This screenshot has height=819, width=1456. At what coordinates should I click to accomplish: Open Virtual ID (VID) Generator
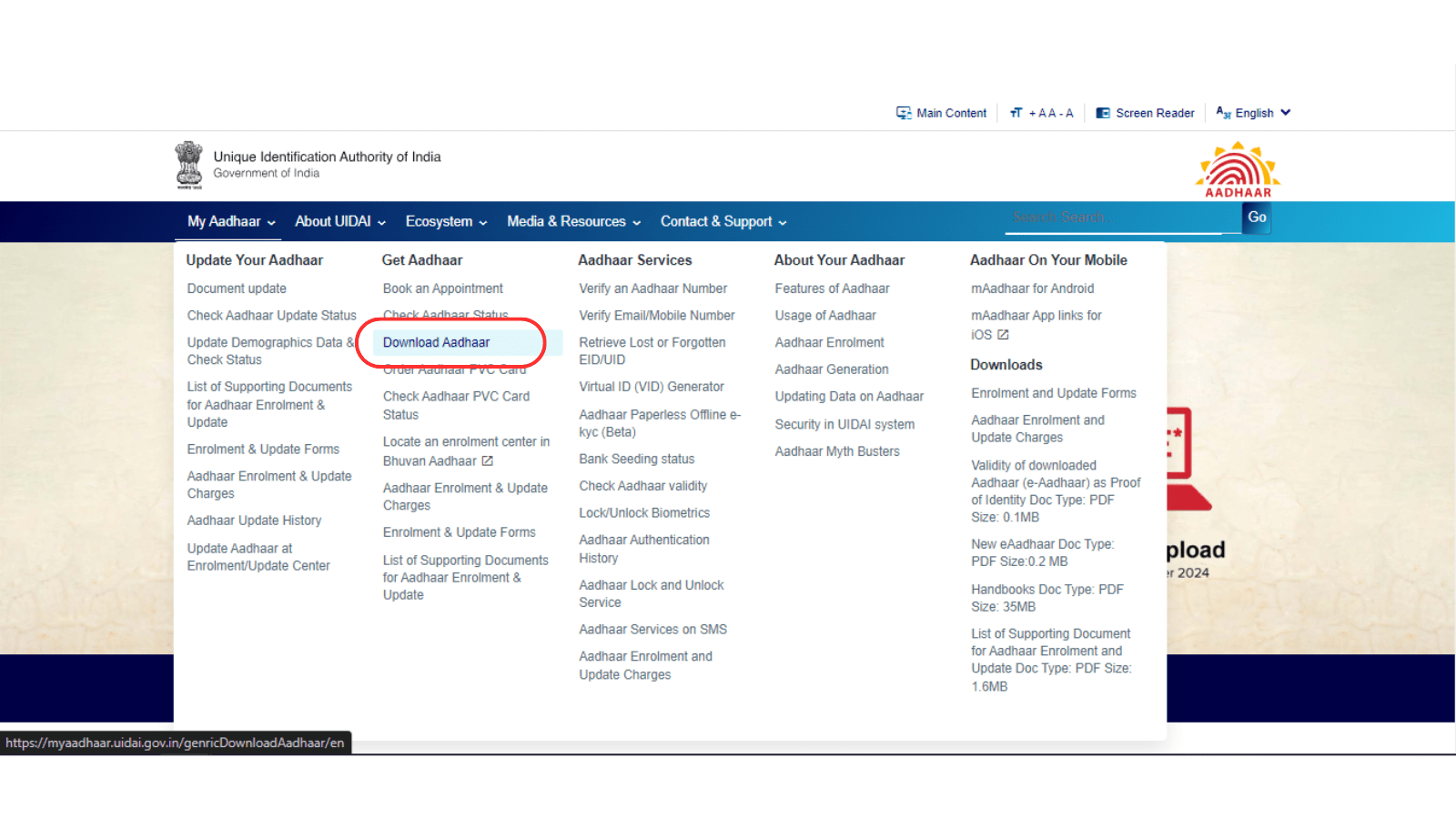point(652,387)
